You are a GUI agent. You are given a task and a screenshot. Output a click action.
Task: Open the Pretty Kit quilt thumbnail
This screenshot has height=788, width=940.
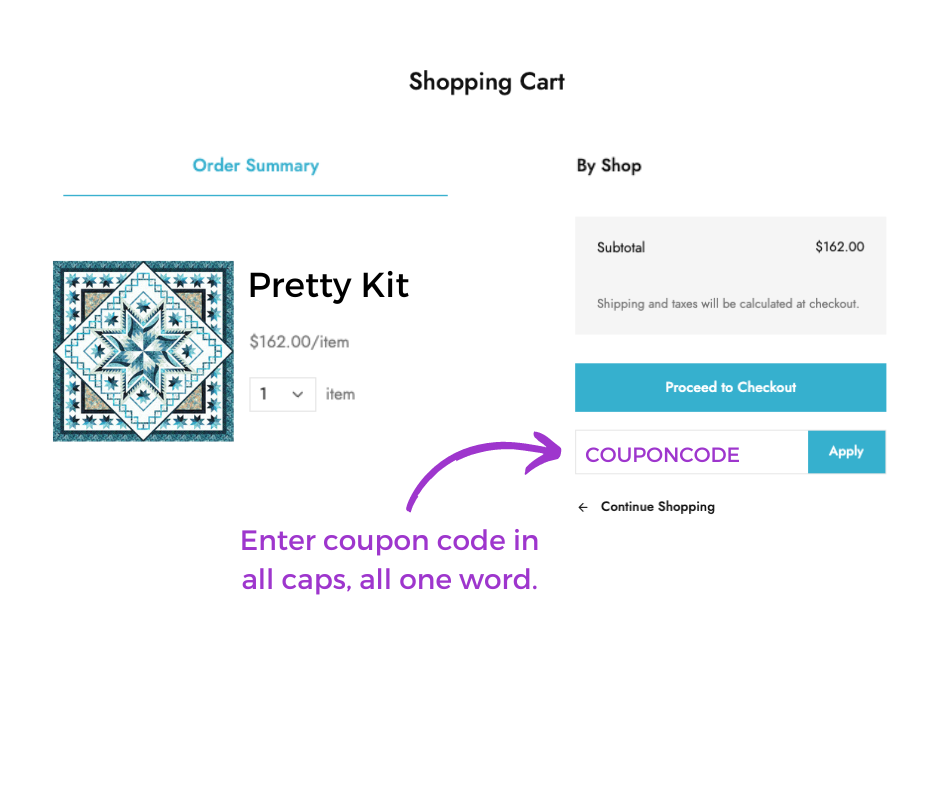click(143, 351)
